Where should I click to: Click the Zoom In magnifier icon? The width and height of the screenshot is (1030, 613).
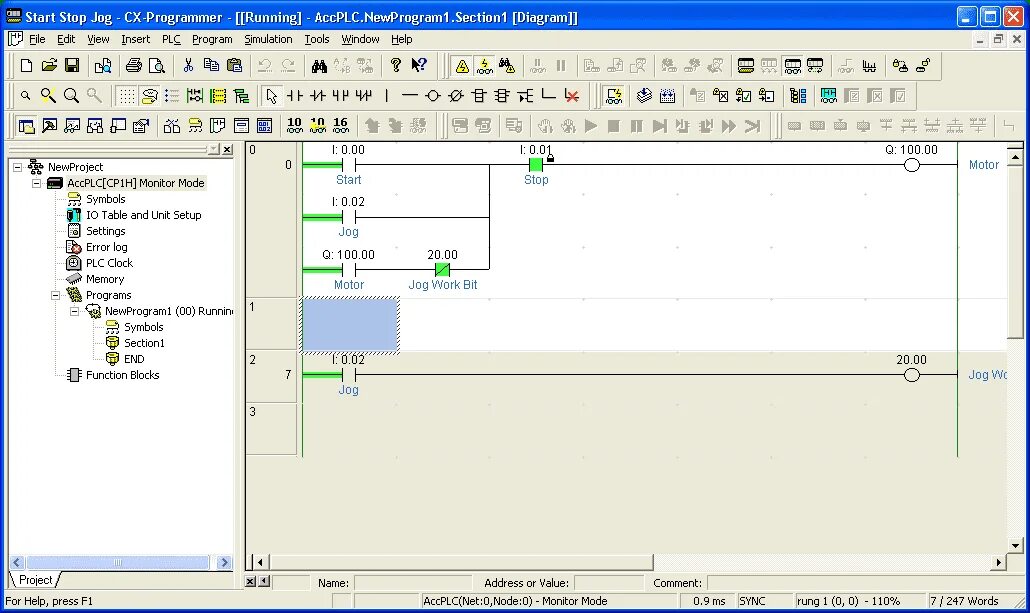tap(72, 96)
